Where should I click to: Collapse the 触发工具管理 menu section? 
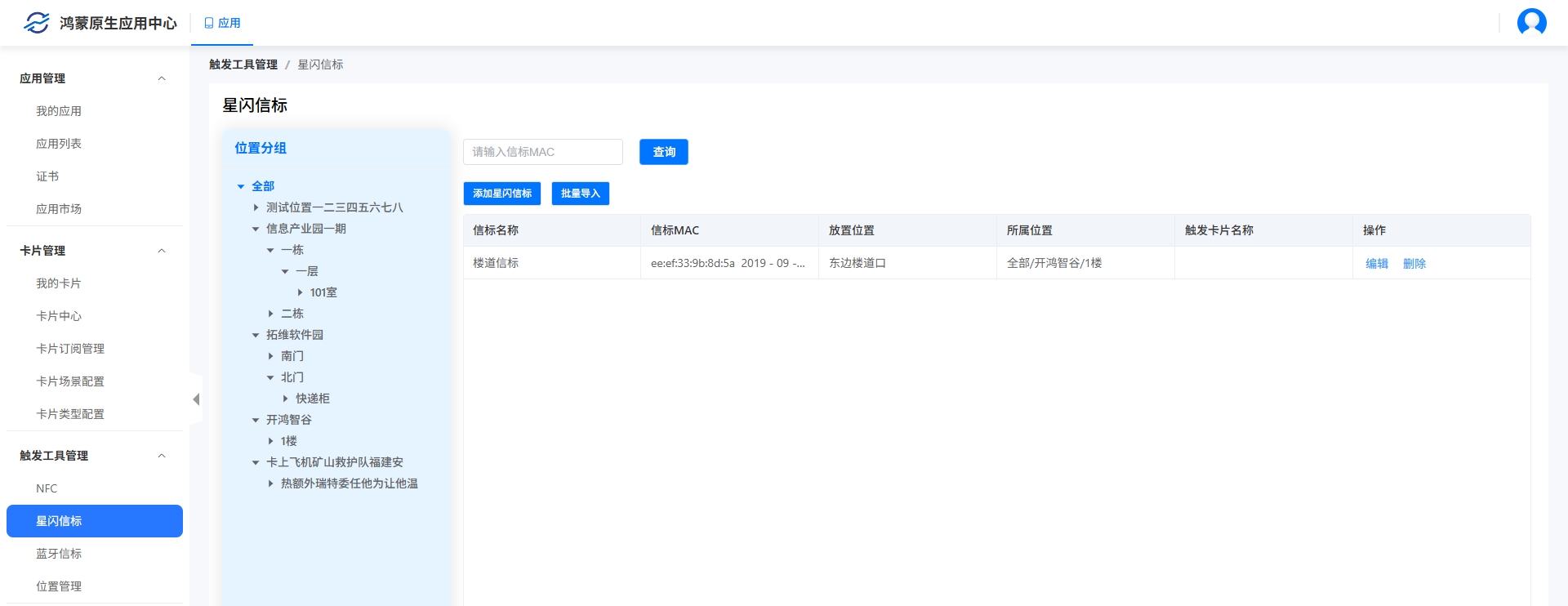pyautogui.click(x=162, y=456)
